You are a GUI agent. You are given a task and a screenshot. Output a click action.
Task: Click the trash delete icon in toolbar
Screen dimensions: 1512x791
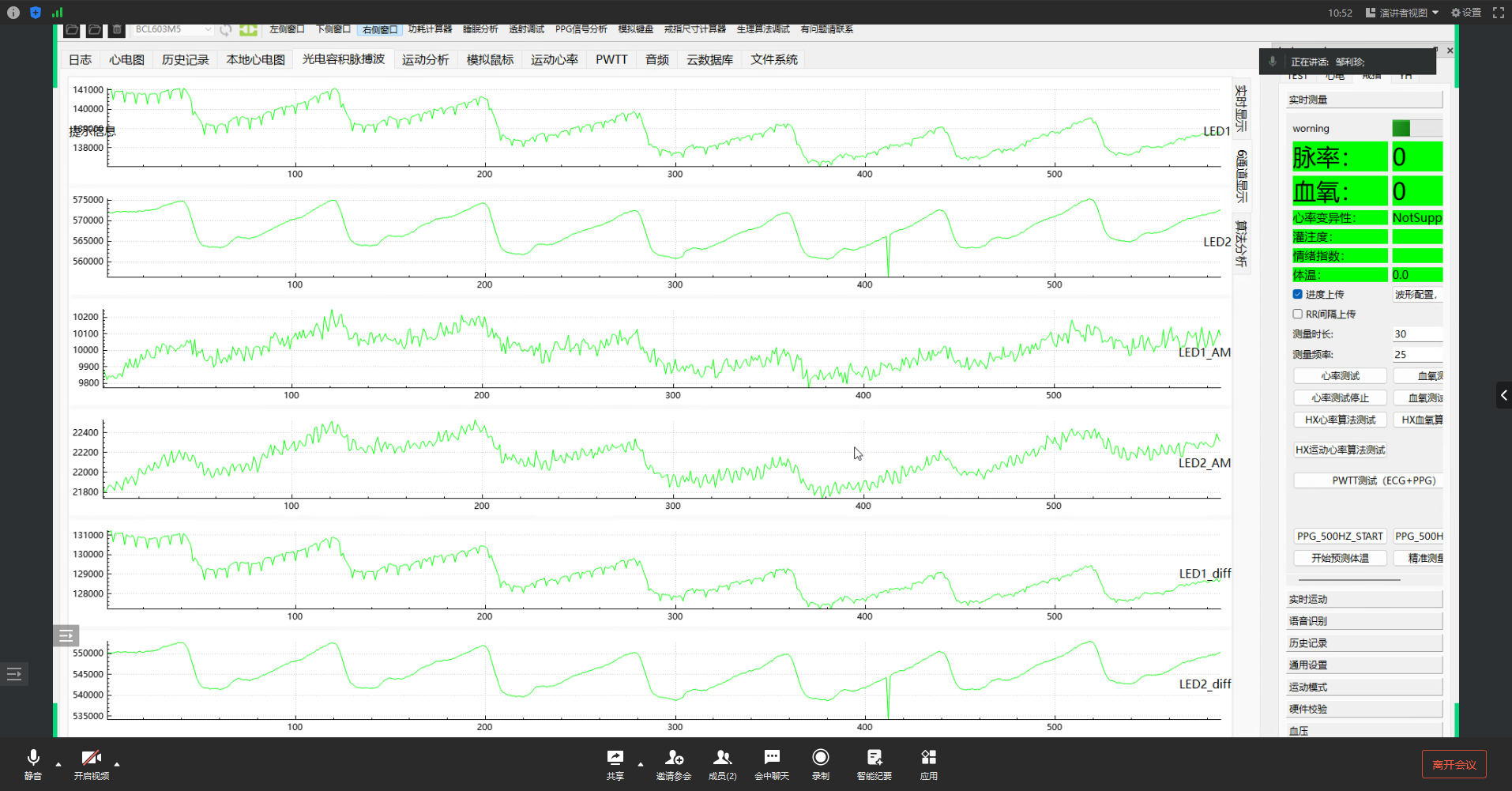[x=117, y=29]
